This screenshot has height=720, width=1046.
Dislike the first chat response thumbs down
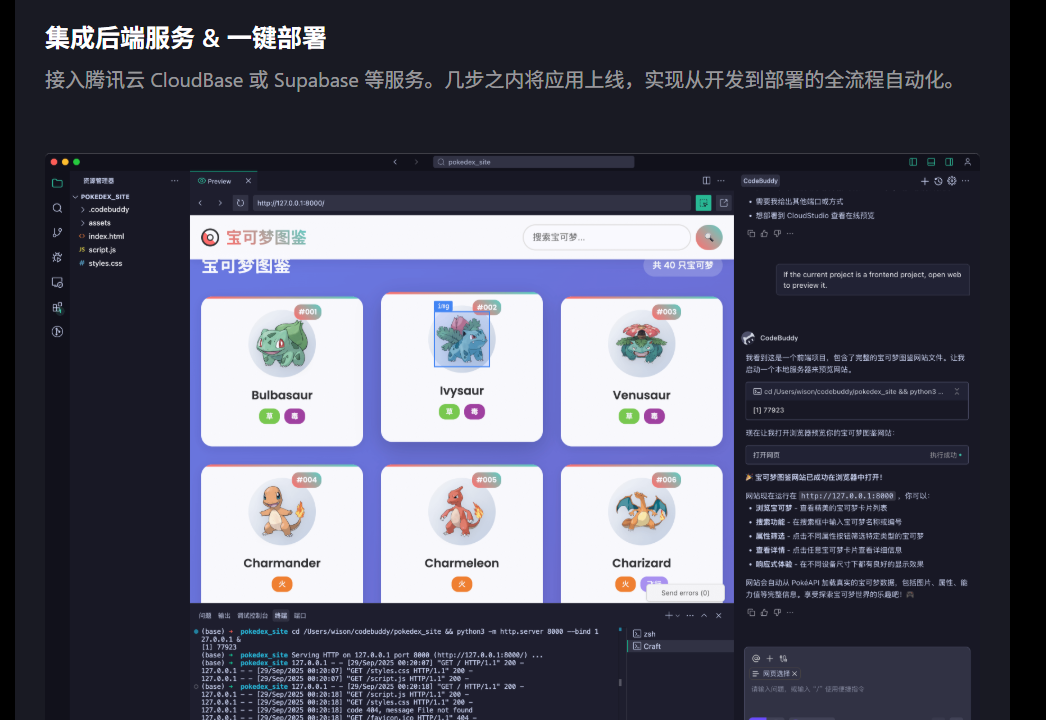point(777,234)
